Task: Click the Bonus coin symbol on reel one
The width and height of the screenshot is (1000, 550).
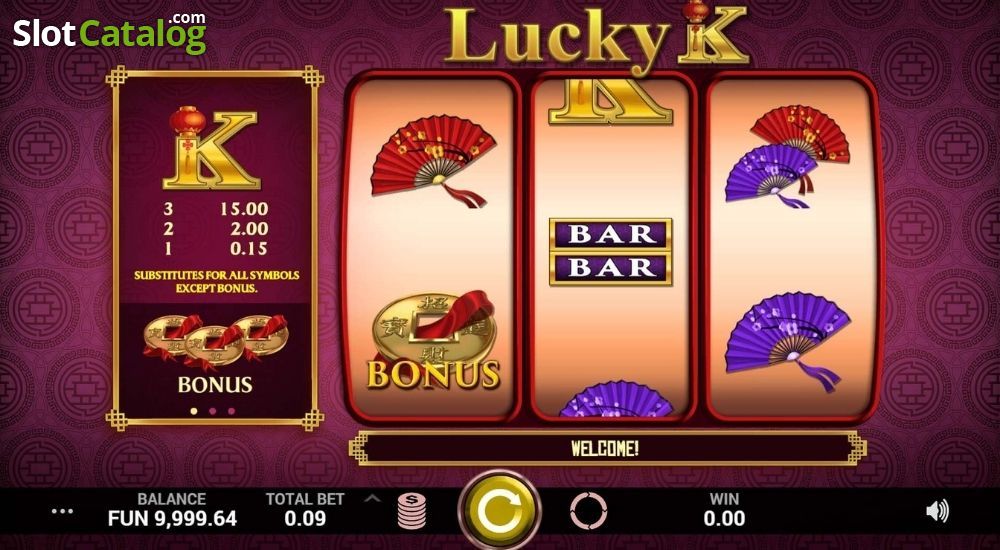Action: coord(434,340)
